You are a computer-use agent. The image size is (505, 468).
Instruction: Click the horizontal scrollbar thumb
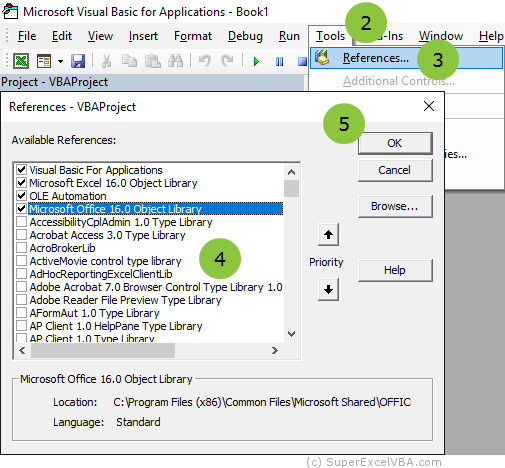tap(103, 350)
